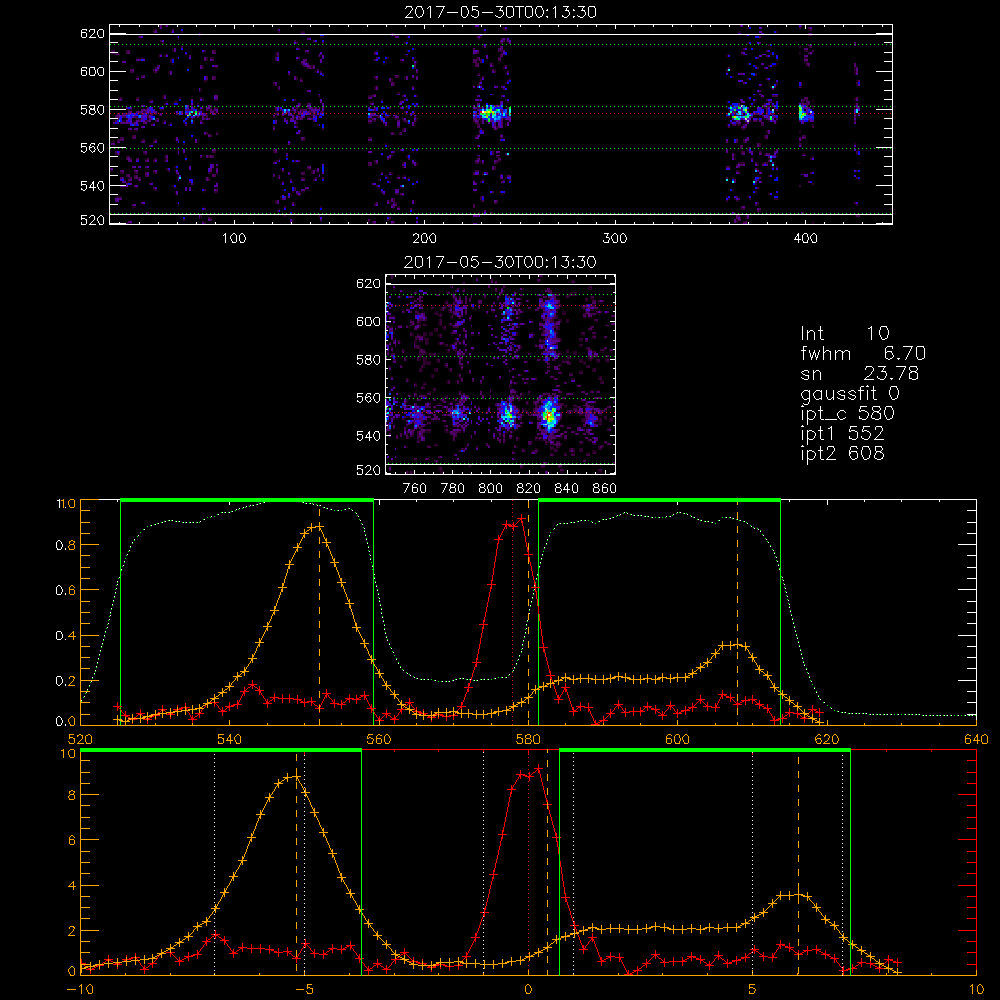Viewport: 1000px width, 1000px height.
Task: Click tick label 800 on middle image axis
Action: [490, 489]
